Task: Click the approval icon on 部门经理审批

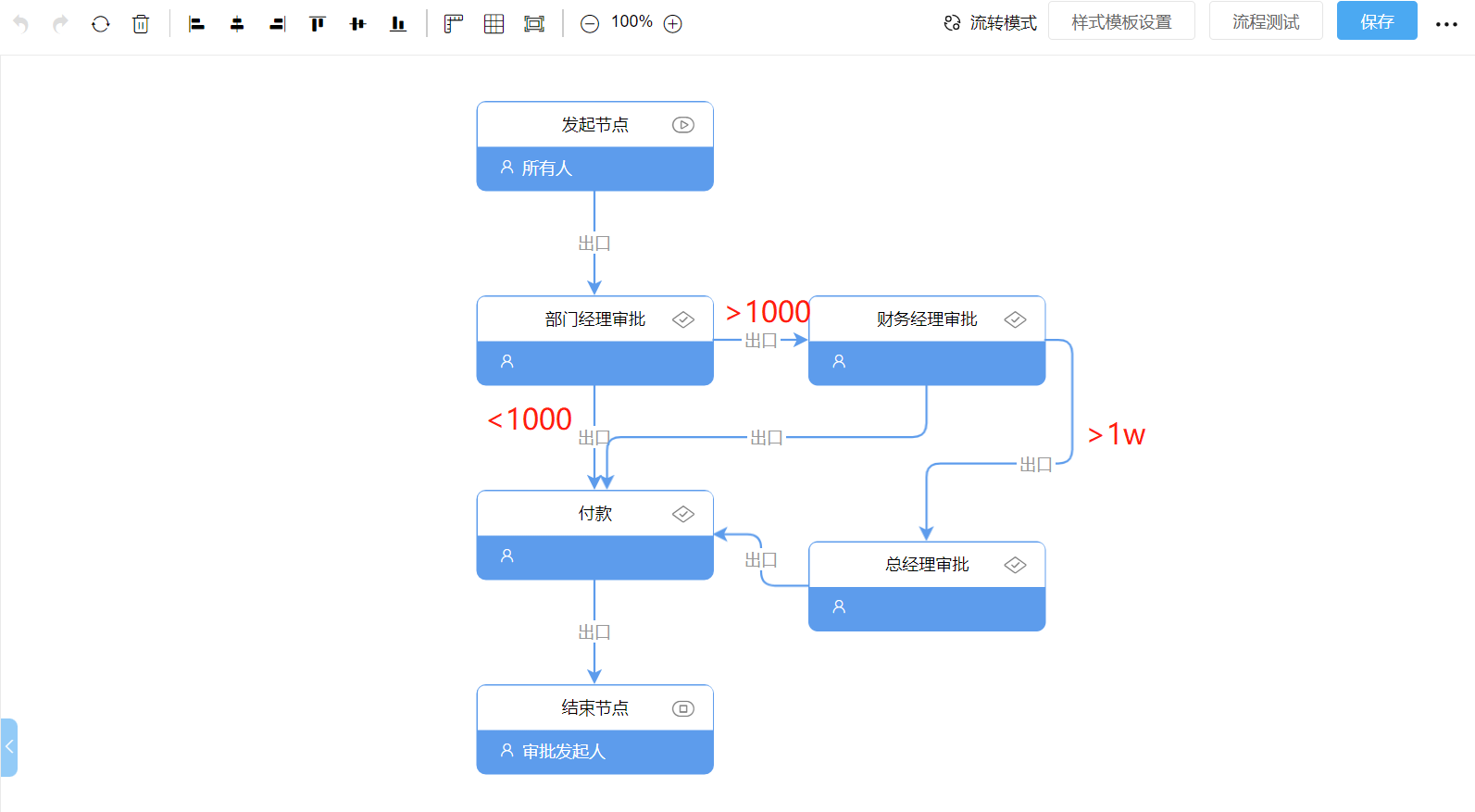Action: pos(683,319)
